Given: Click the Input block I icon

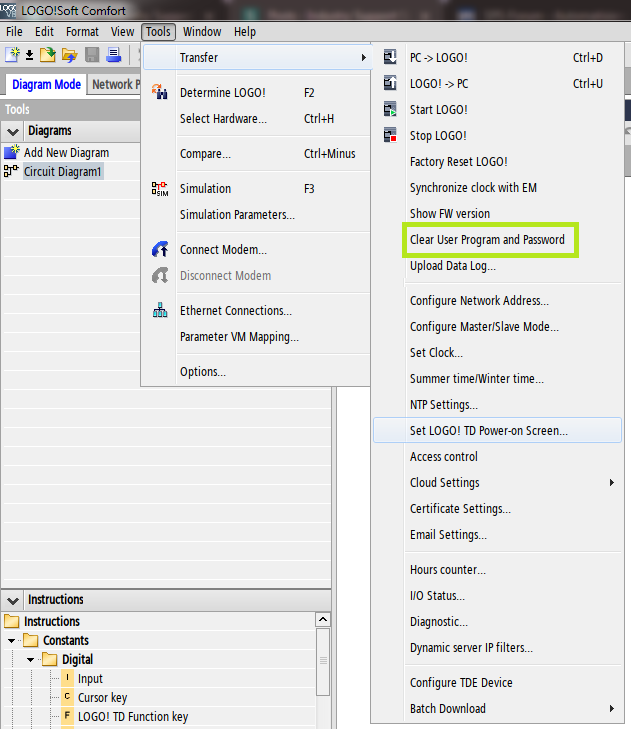Looking at the screenshot, I should (x=67, y=678).
